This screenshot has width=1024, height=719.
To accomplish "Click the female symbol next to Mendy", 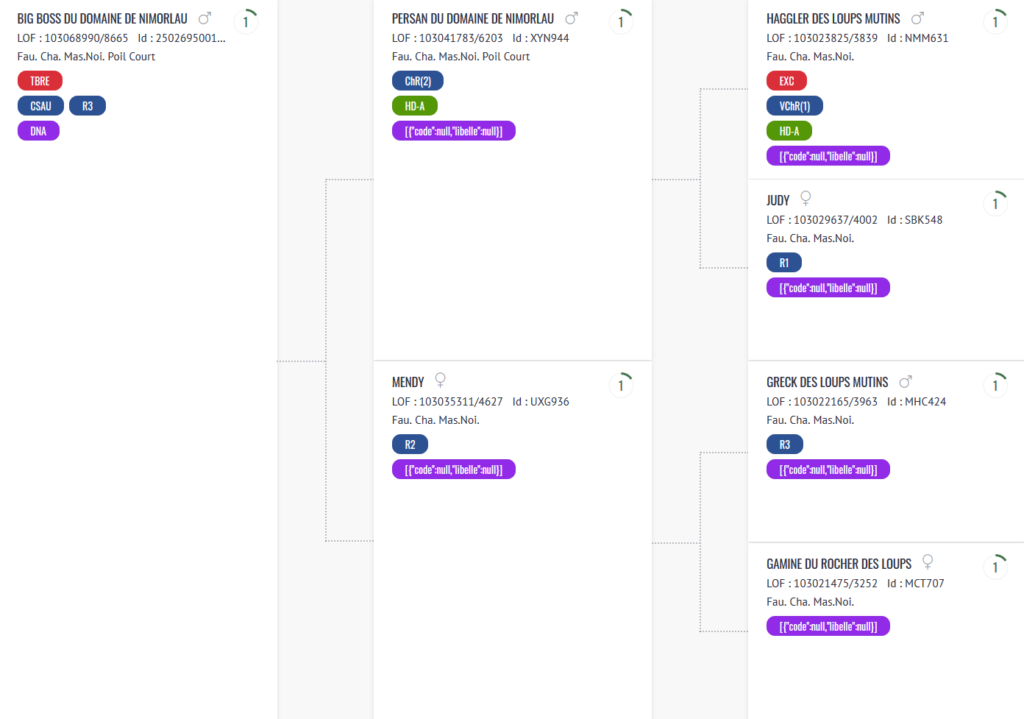I will point(440,380).
